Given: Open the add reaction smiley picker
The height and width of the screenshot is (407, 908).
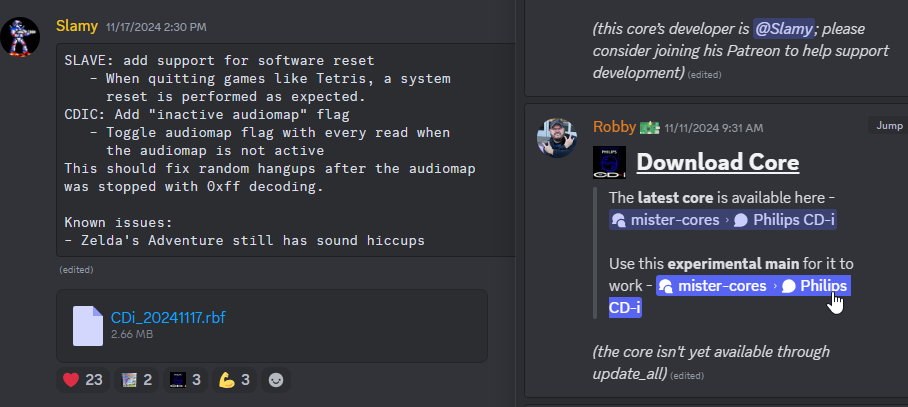Looking at the screenshot, I should (x=276, y=380).
